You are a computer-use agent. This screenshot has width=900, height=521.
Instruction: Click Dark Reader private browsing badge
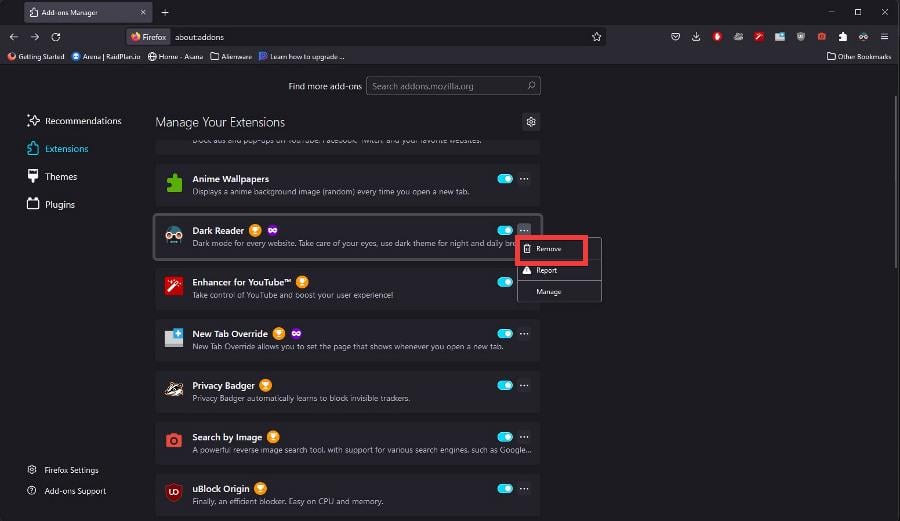click(273, 230)
